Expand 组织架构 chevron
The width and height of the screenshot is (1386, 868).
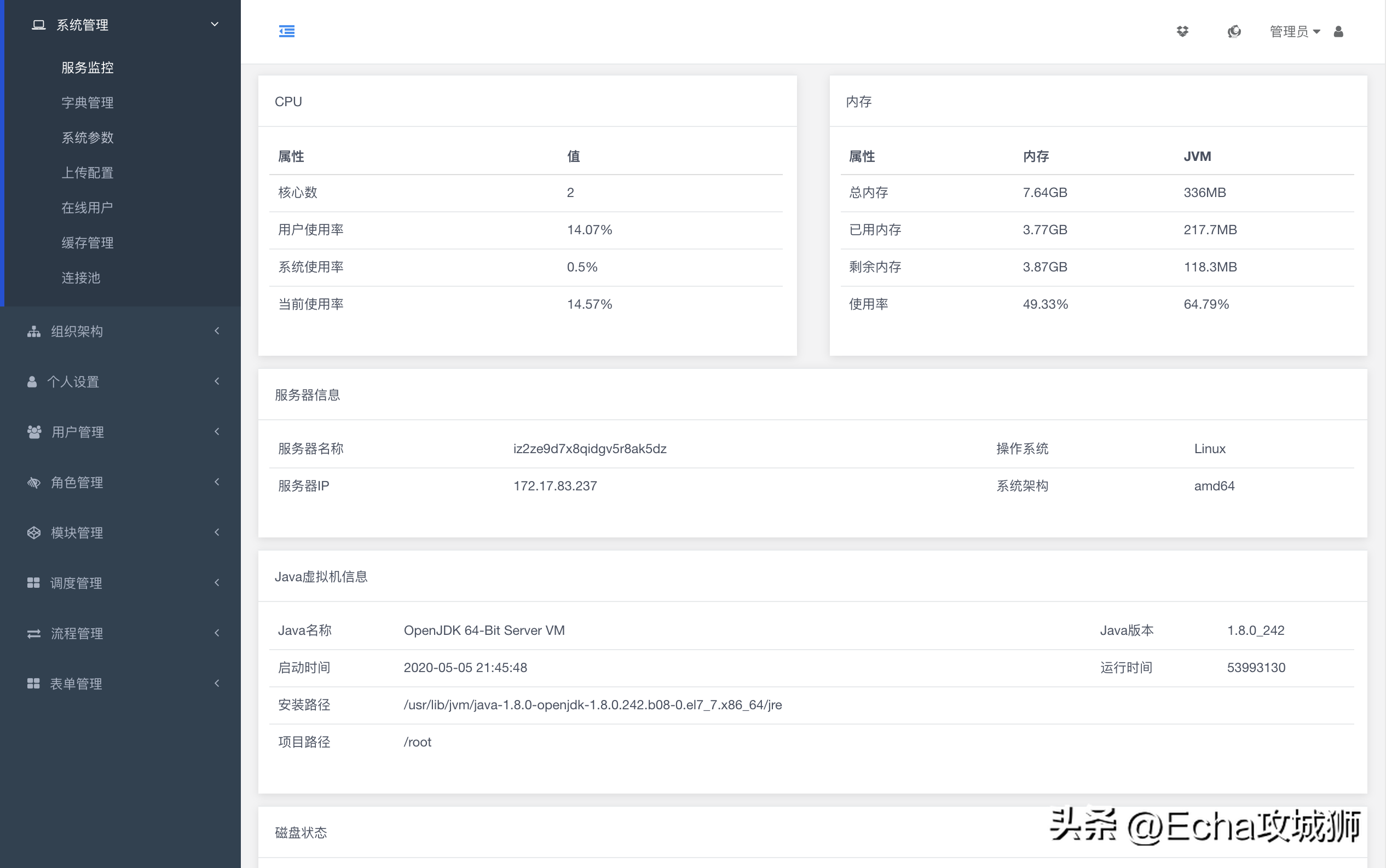pyautogui.click(x=217, y=331)
